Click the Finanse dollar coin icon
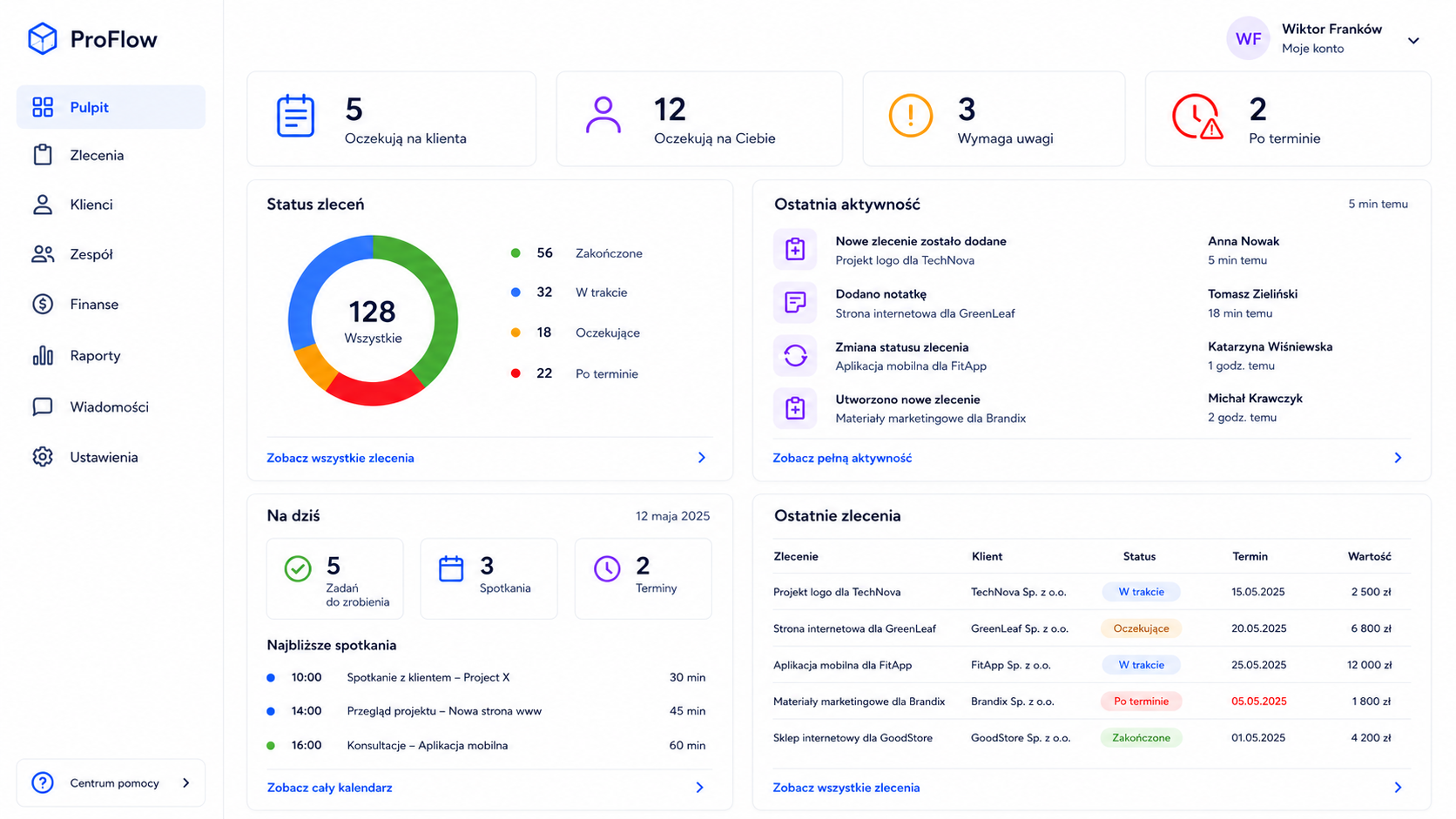Screen dimensions: 1456x819 (43, 305)
